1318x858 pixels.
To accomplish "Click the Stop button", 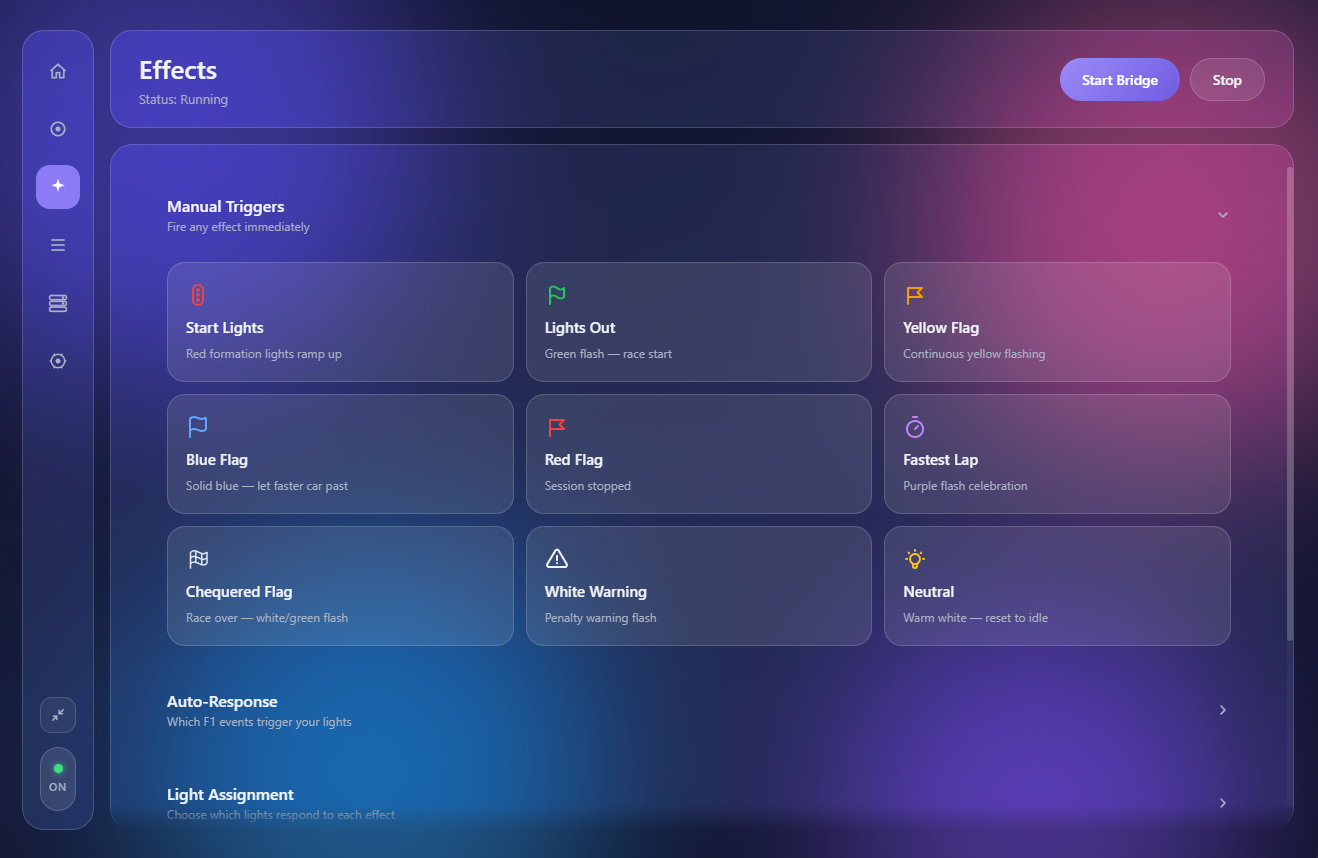I will 1227,80.
